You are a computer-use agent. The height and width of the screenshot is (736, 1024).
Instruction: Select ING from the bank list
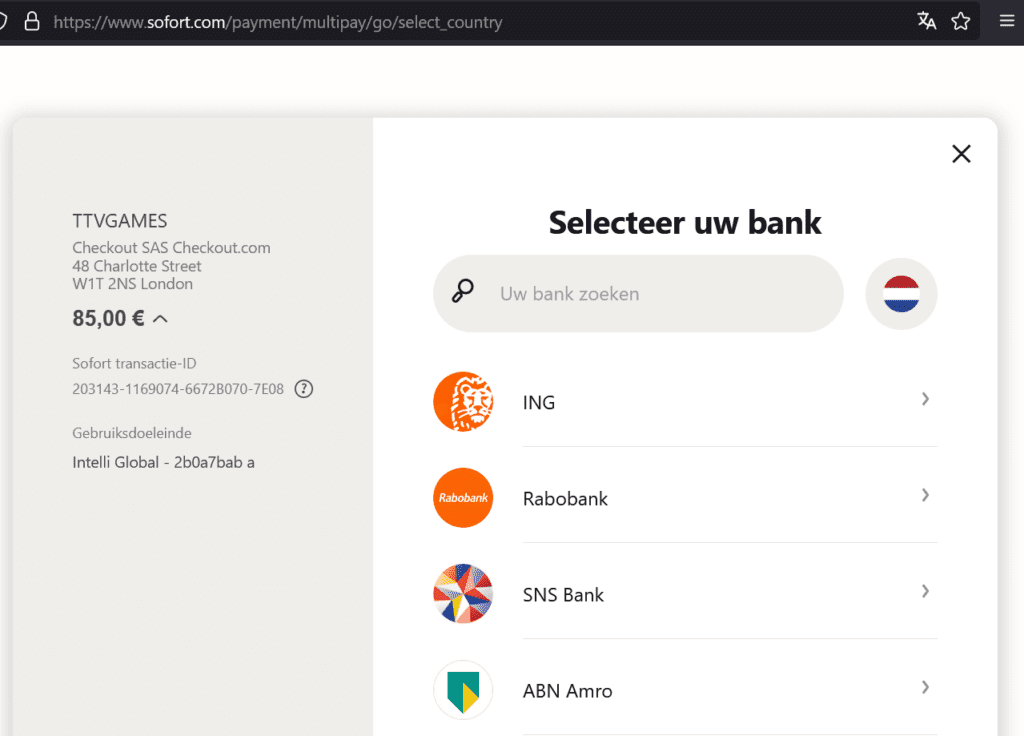point(685,402)
